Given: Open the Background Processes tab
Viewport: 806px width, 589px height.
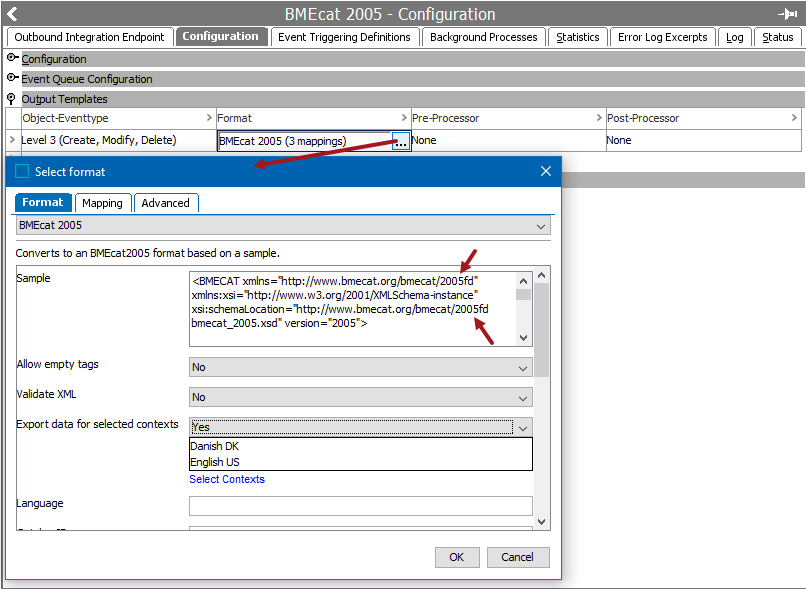Looking at the screenshot, I should [483, 37].
